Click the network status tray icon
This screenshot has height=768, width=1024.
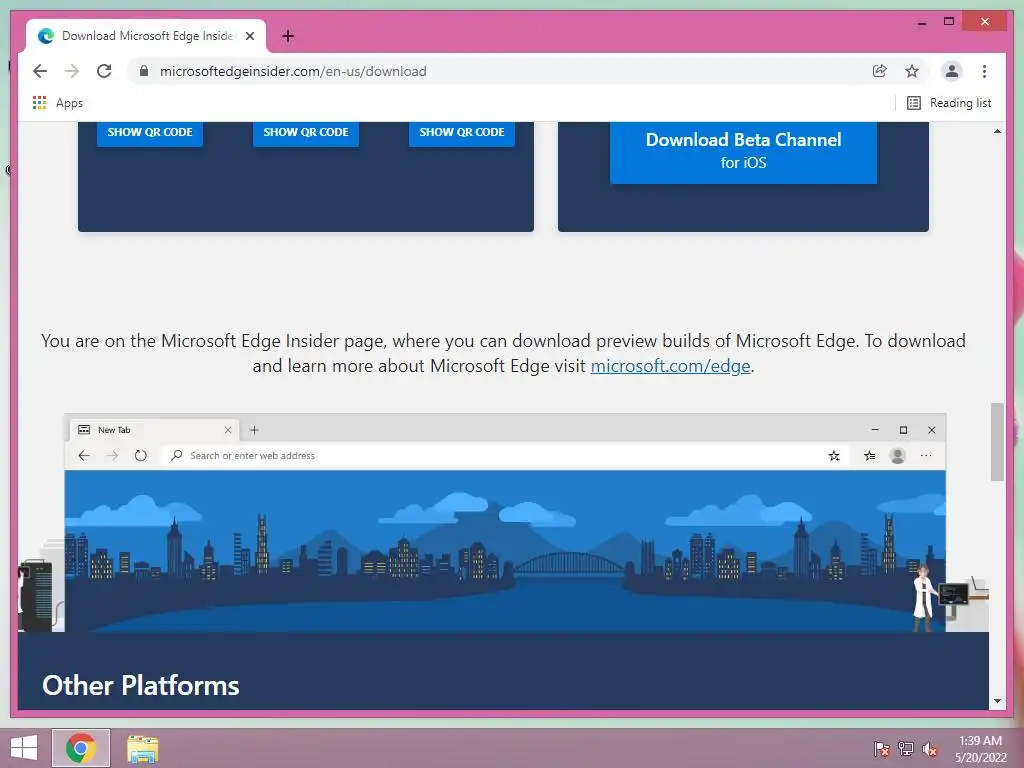pos(906,748)
